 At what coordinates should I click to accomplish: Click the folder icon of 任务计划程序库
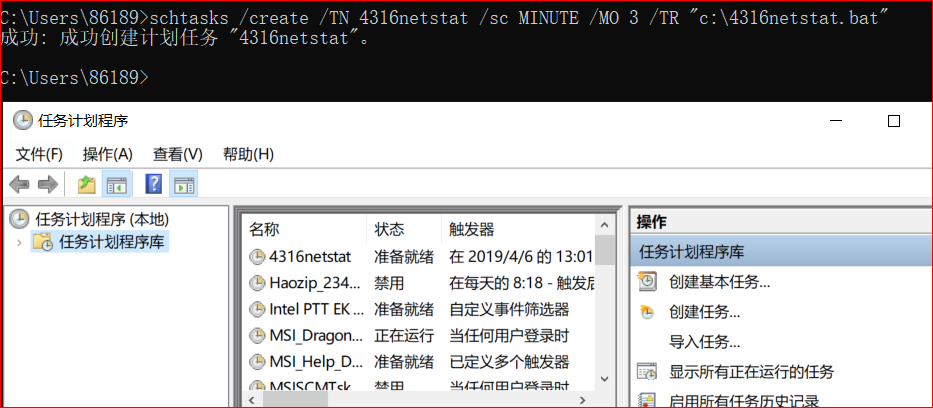43,242
